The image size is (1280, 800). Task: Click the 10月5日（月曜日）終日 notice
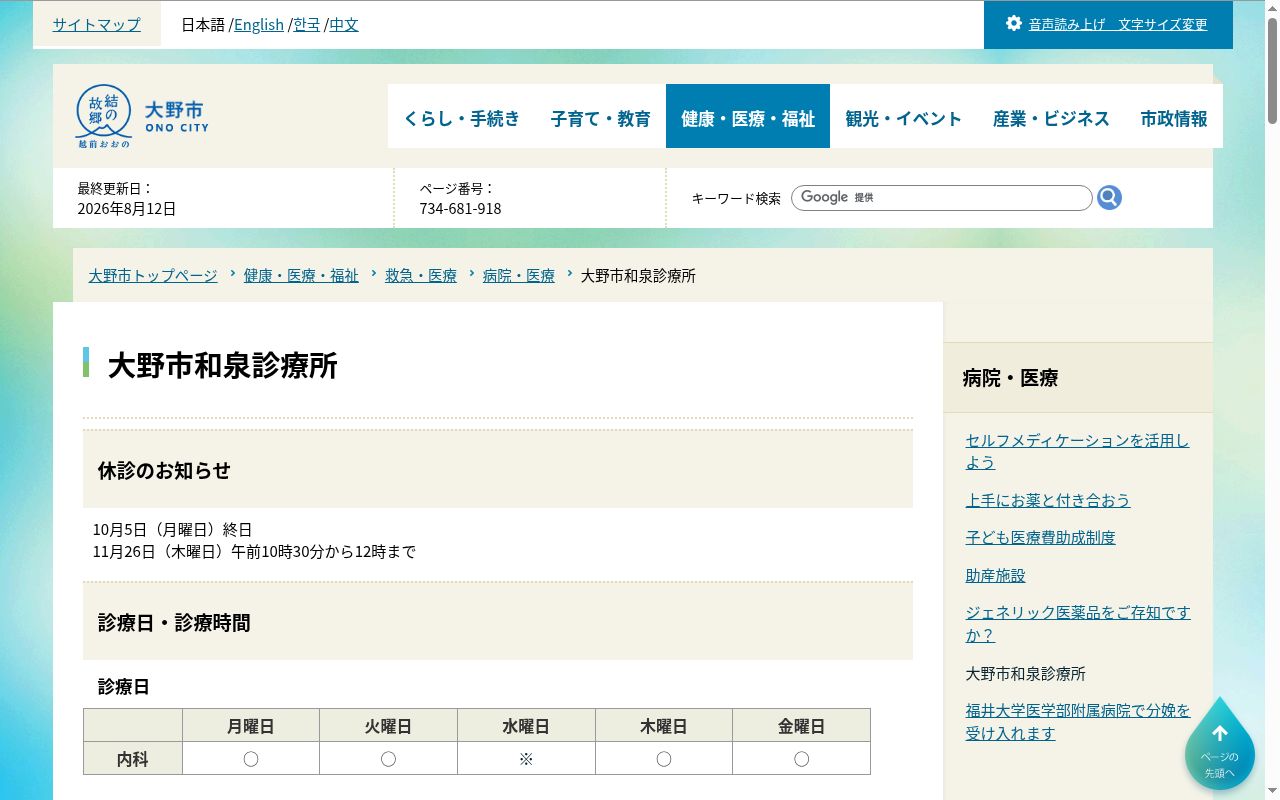pos(173,529)
